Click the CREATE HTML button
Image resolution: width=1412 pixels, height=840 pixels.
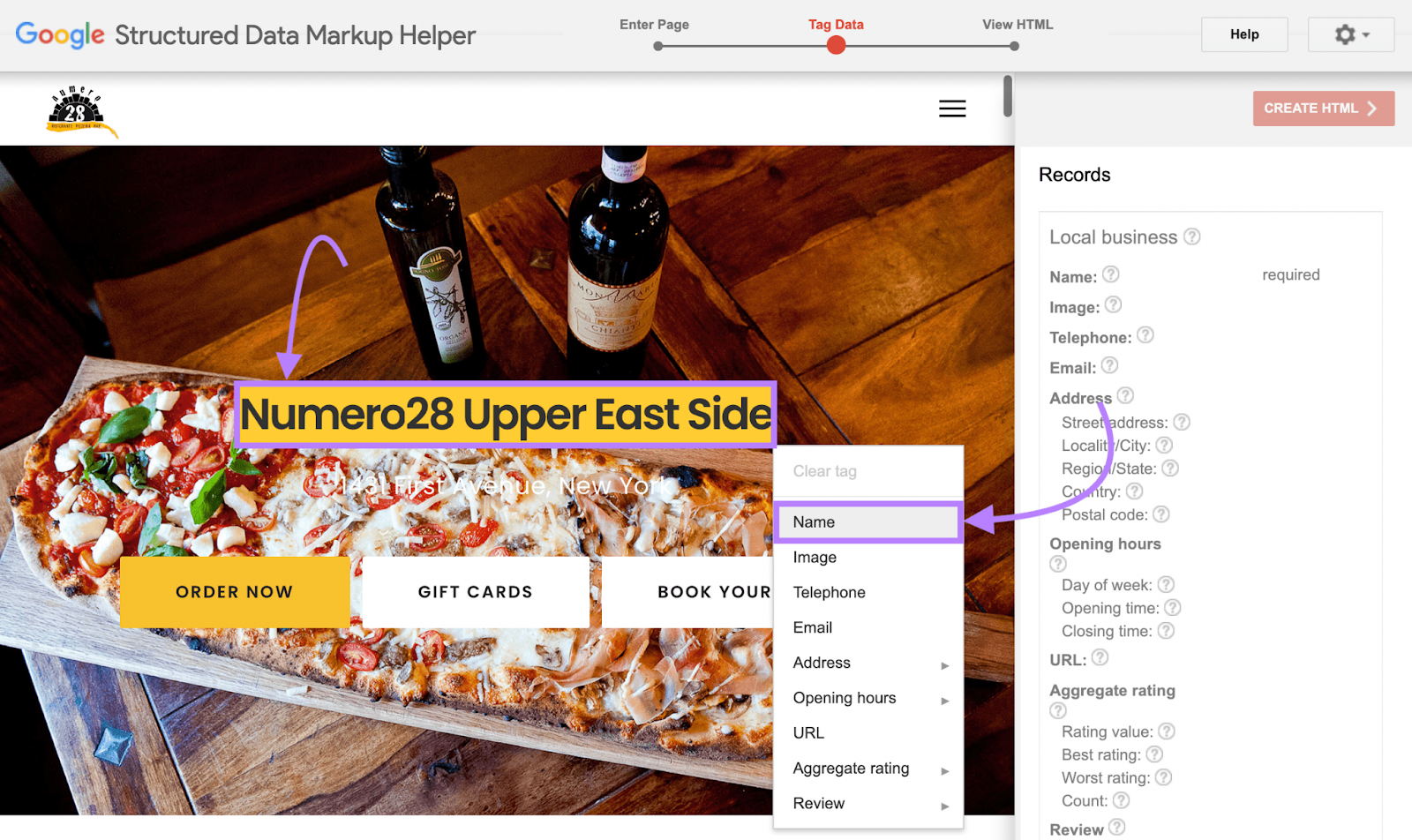[x=1324, y=109]
